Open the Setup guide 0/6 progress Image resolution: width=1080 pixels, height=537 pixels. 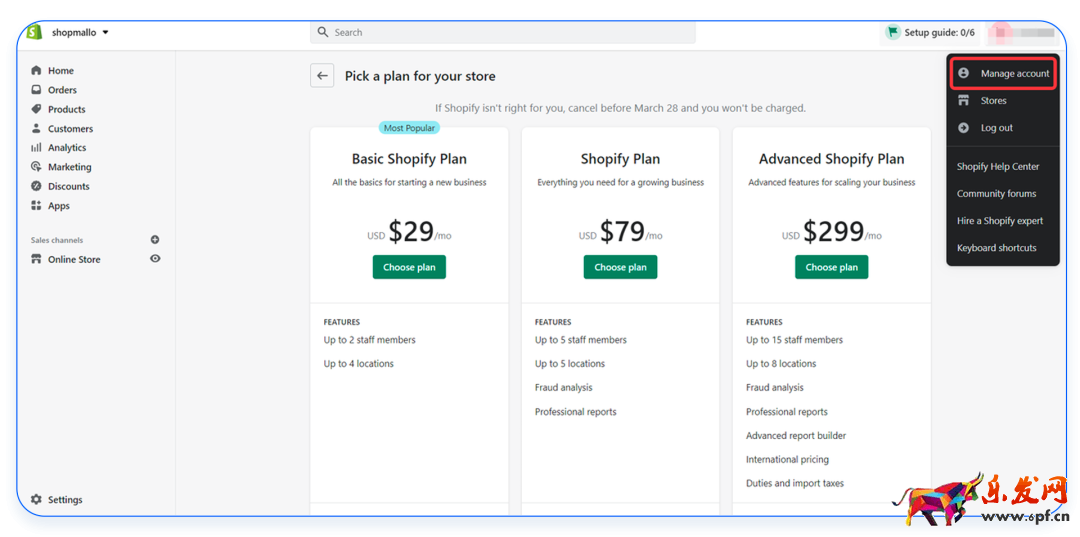click(930, 33)
